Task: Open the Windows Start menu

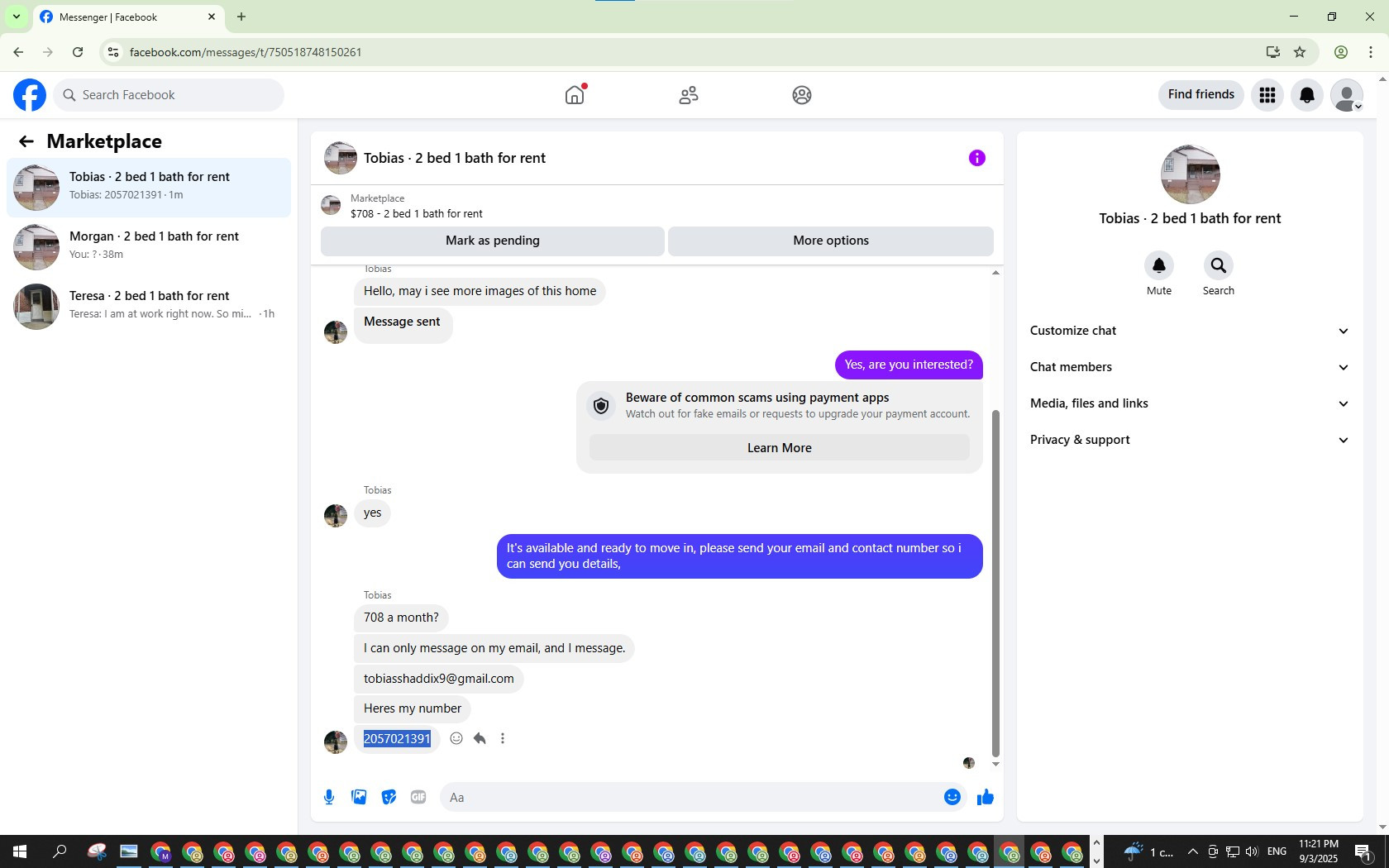Action: pyautogui.click(x=20, y=851)
